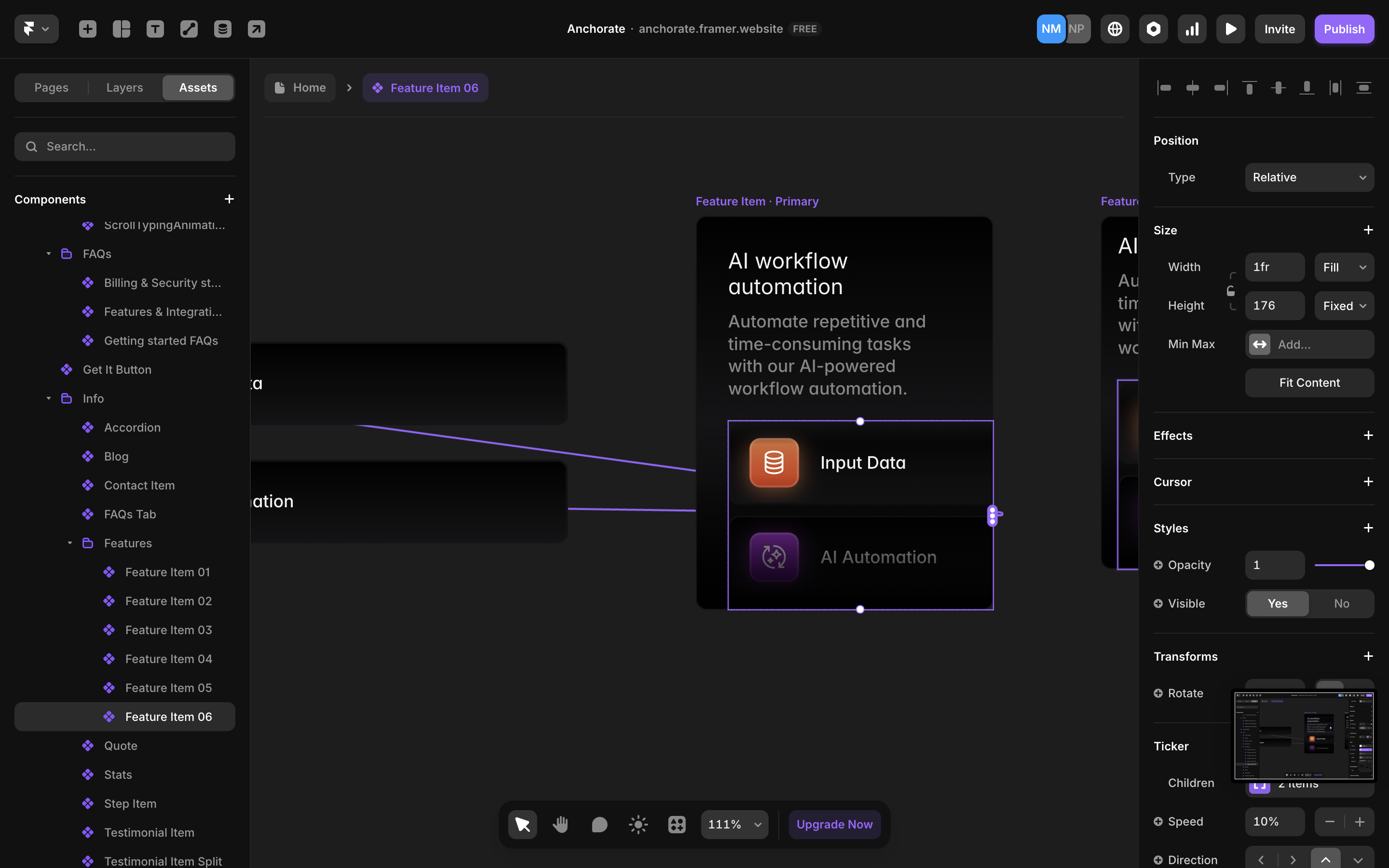Click the component Search field
Screen dimensions: 1389x868
coord(124,147)
